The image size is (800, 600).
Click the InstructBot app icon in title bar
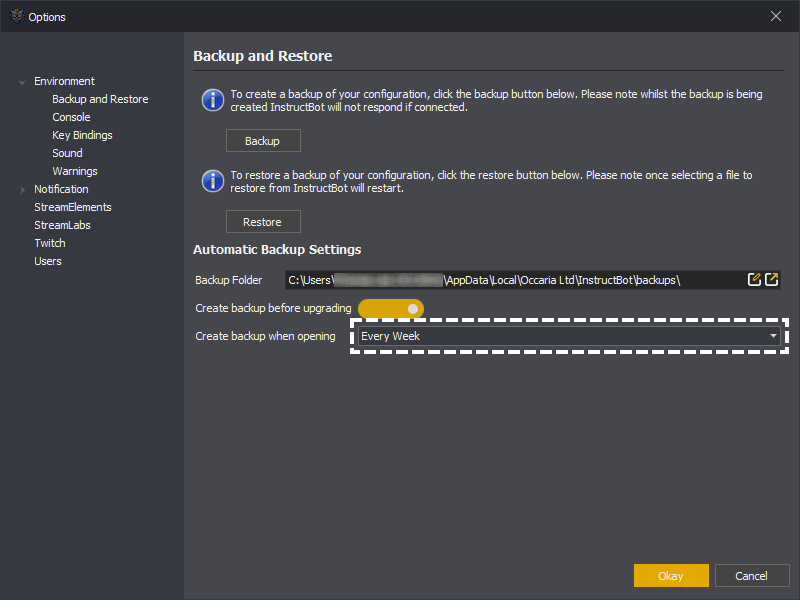17,16
